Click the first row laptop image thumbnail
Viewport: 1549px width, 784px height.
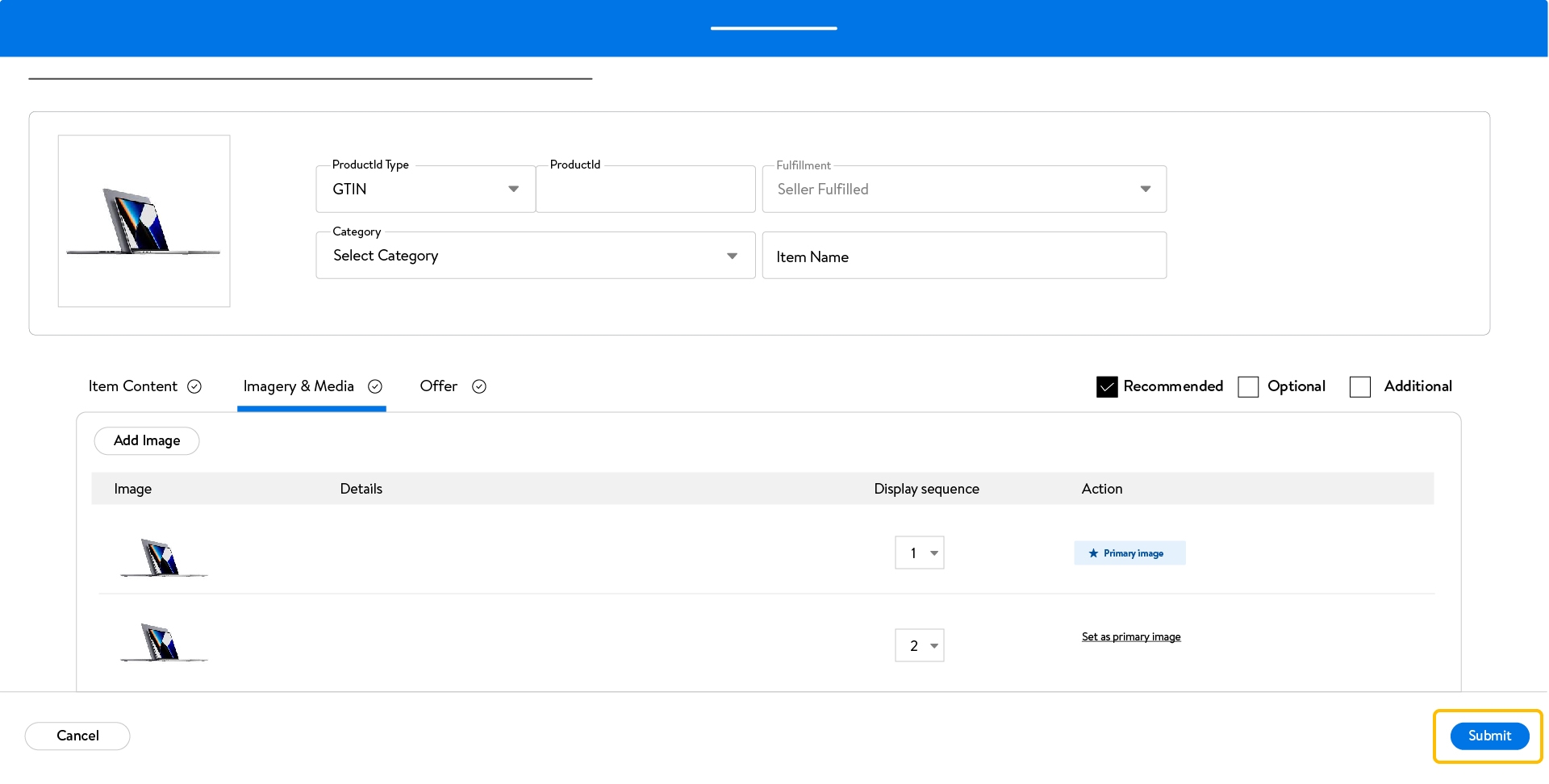pyautogui.click(x=165, y=557)
